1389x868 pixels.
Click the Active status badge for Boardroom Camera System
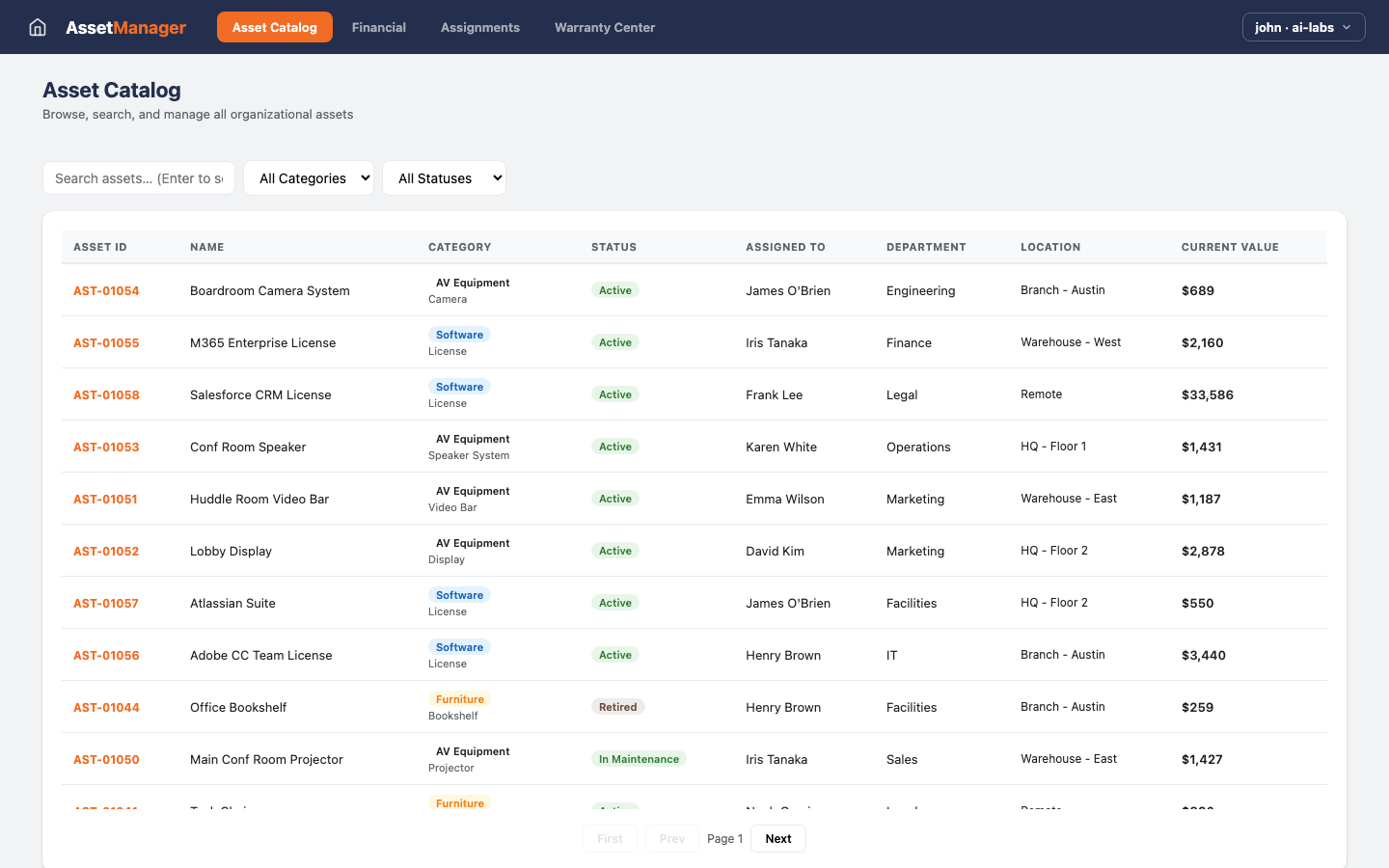click(614, 289)
